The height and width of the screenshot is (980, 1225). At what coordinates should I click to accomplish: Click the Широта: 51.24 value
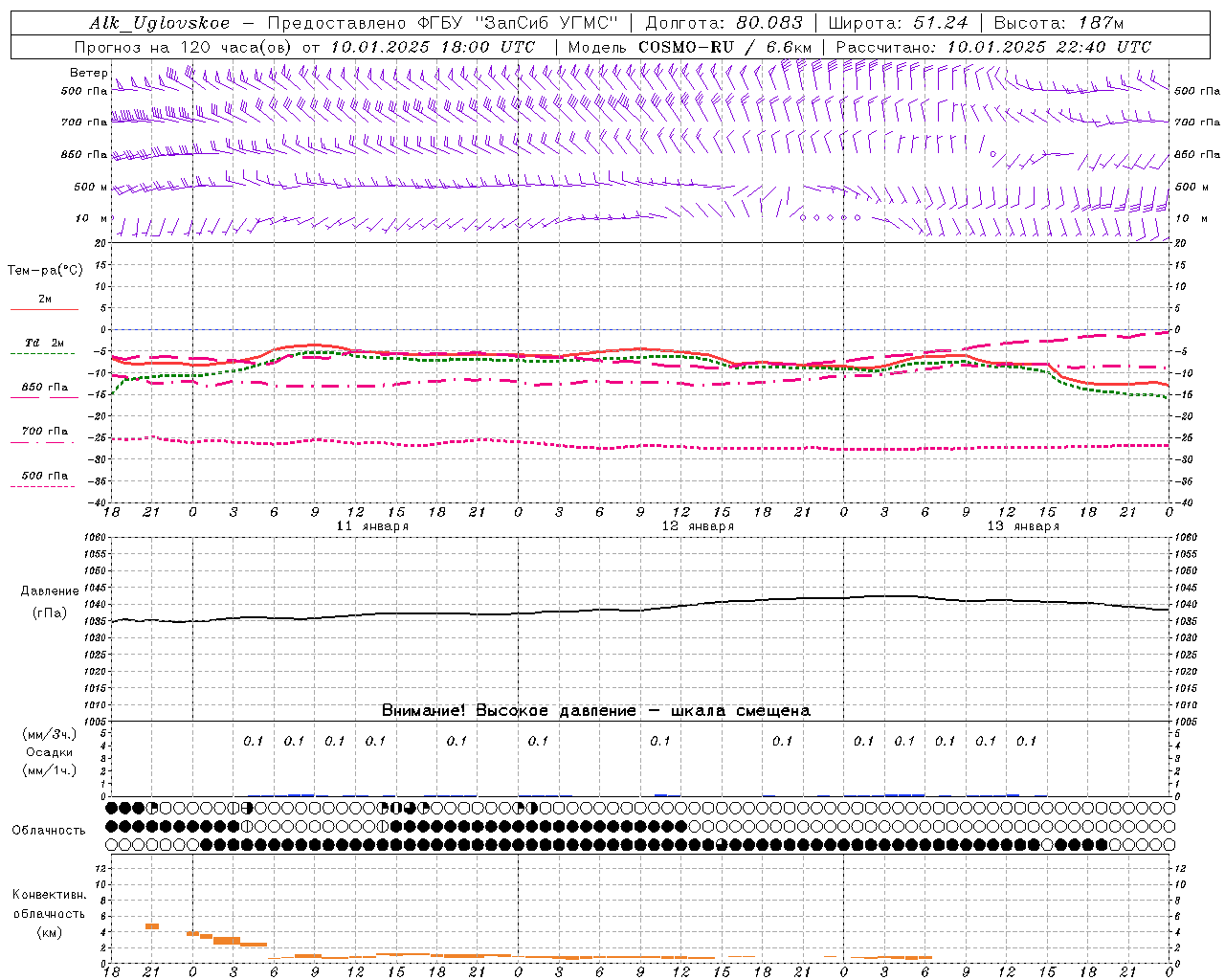pos(898,23)
